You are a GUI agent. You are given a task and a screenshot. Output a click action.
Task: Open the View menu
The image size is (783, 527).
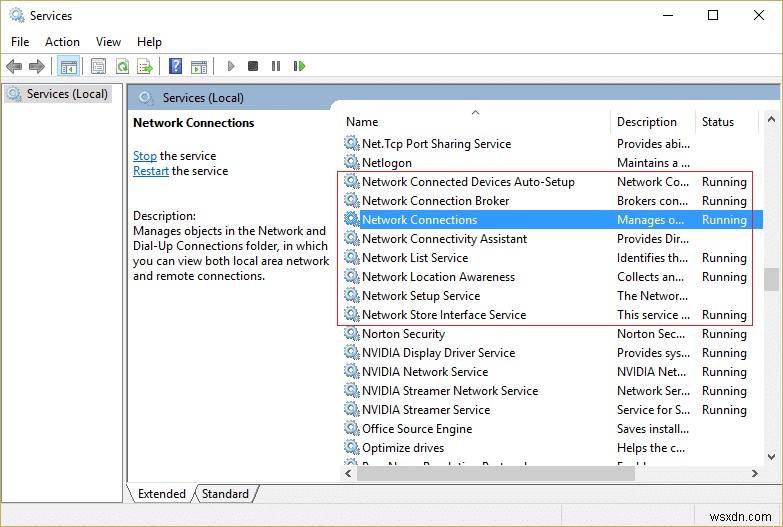(x=108, y=42)
